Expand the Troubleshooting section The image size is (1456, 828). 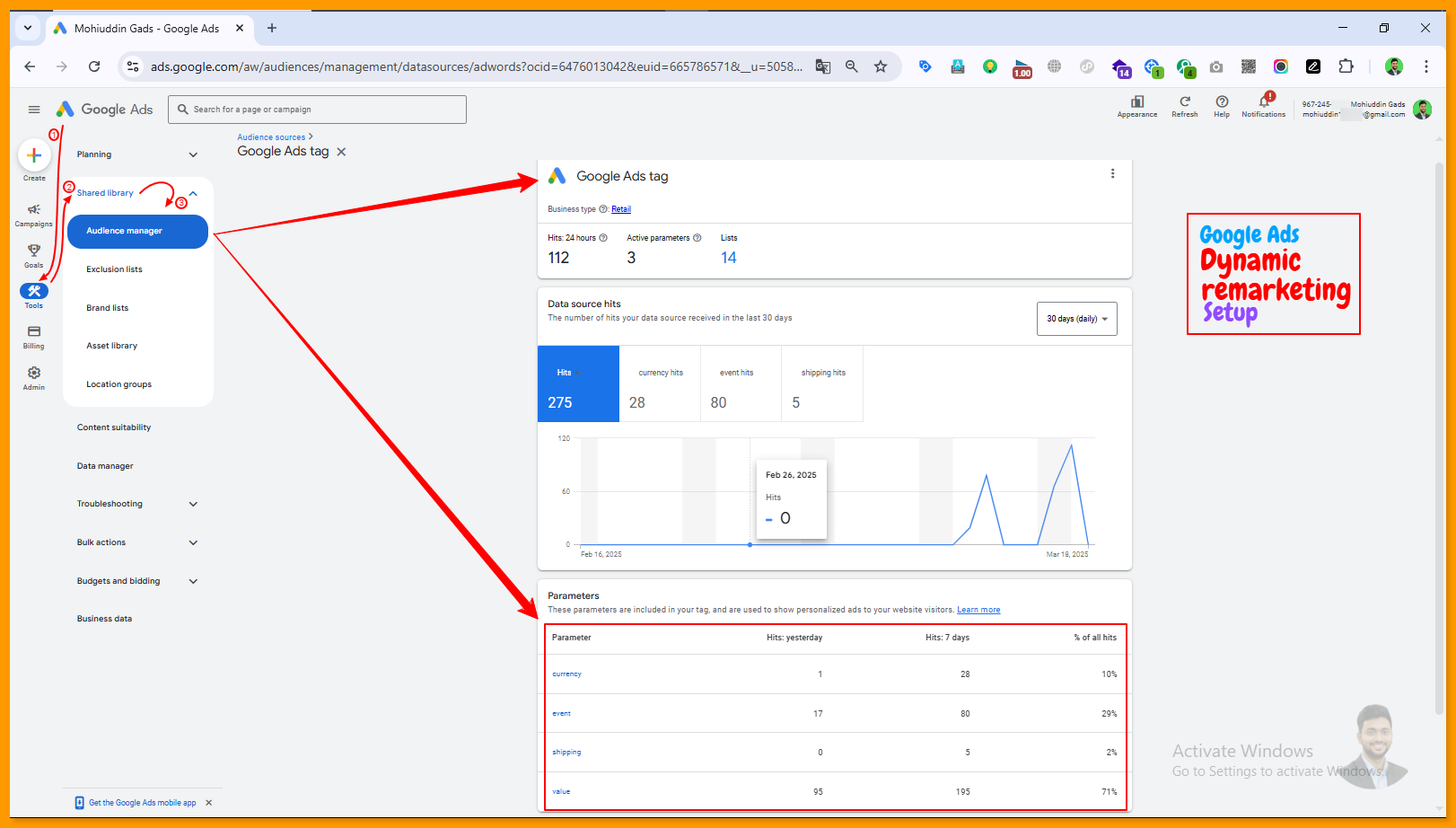point(193,504)
